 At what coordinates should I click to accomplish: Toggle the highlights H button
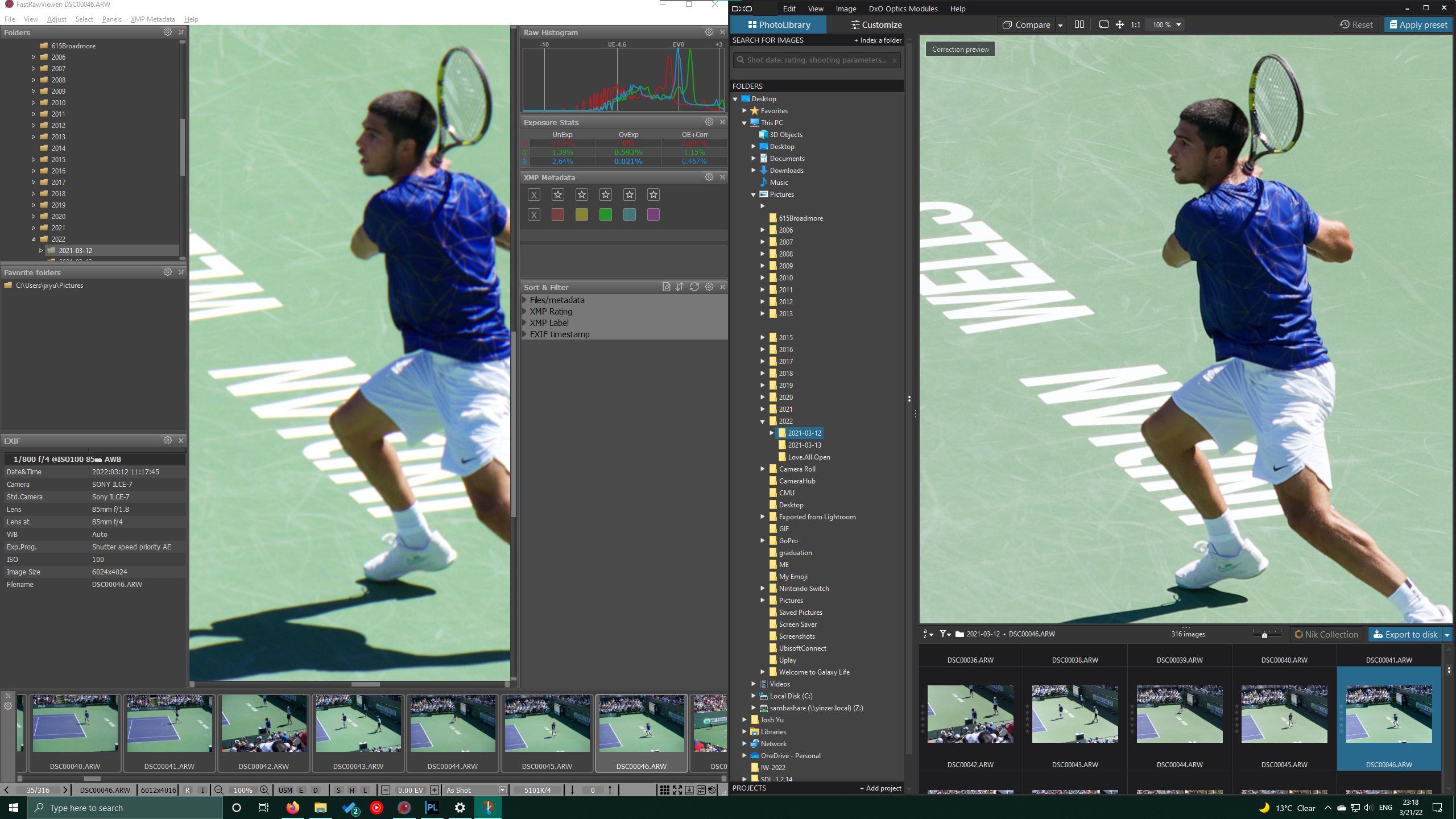pos(351,790)
